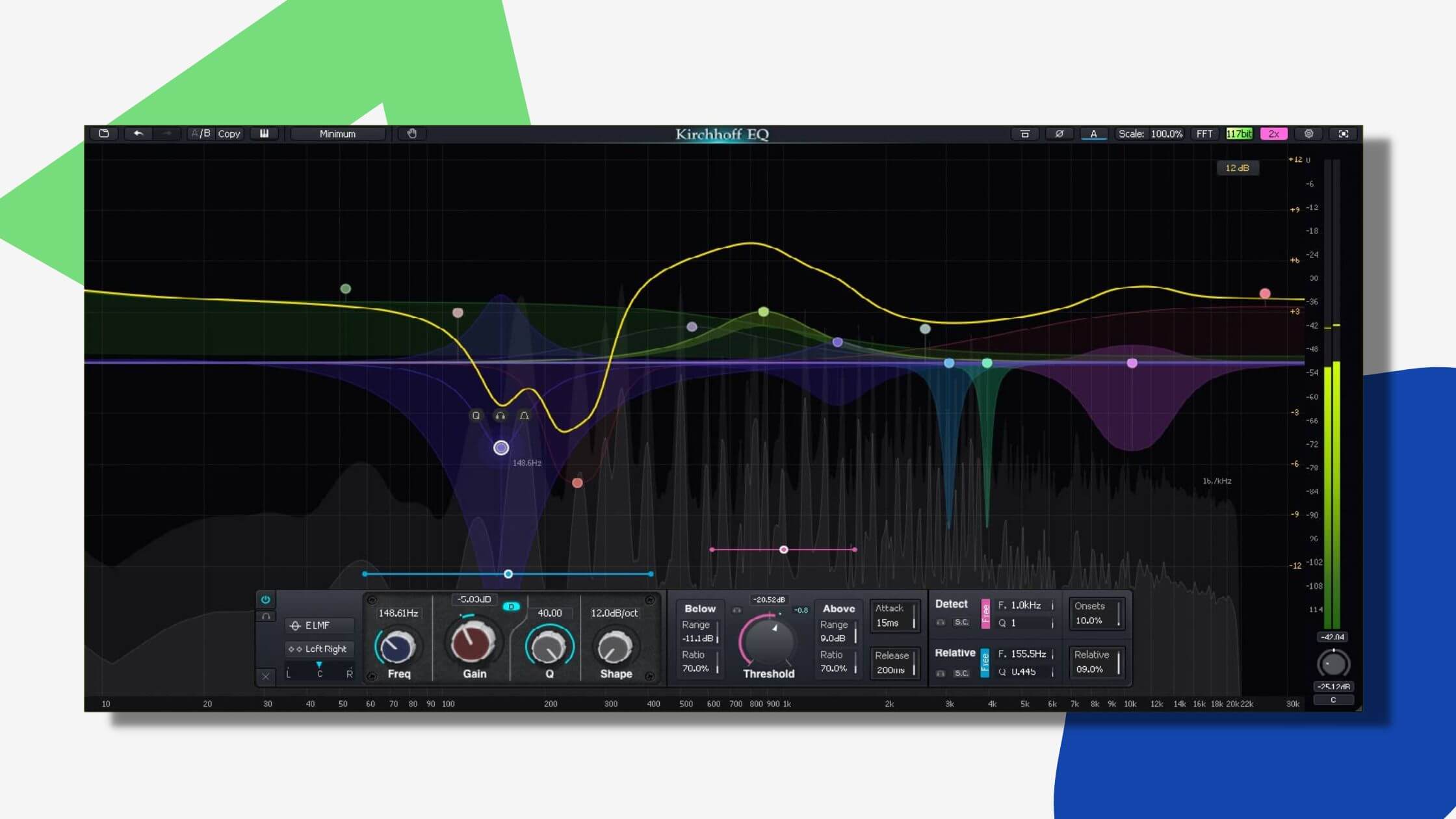Click the FFT button
1456x819 pixels.
(1204, 133)
